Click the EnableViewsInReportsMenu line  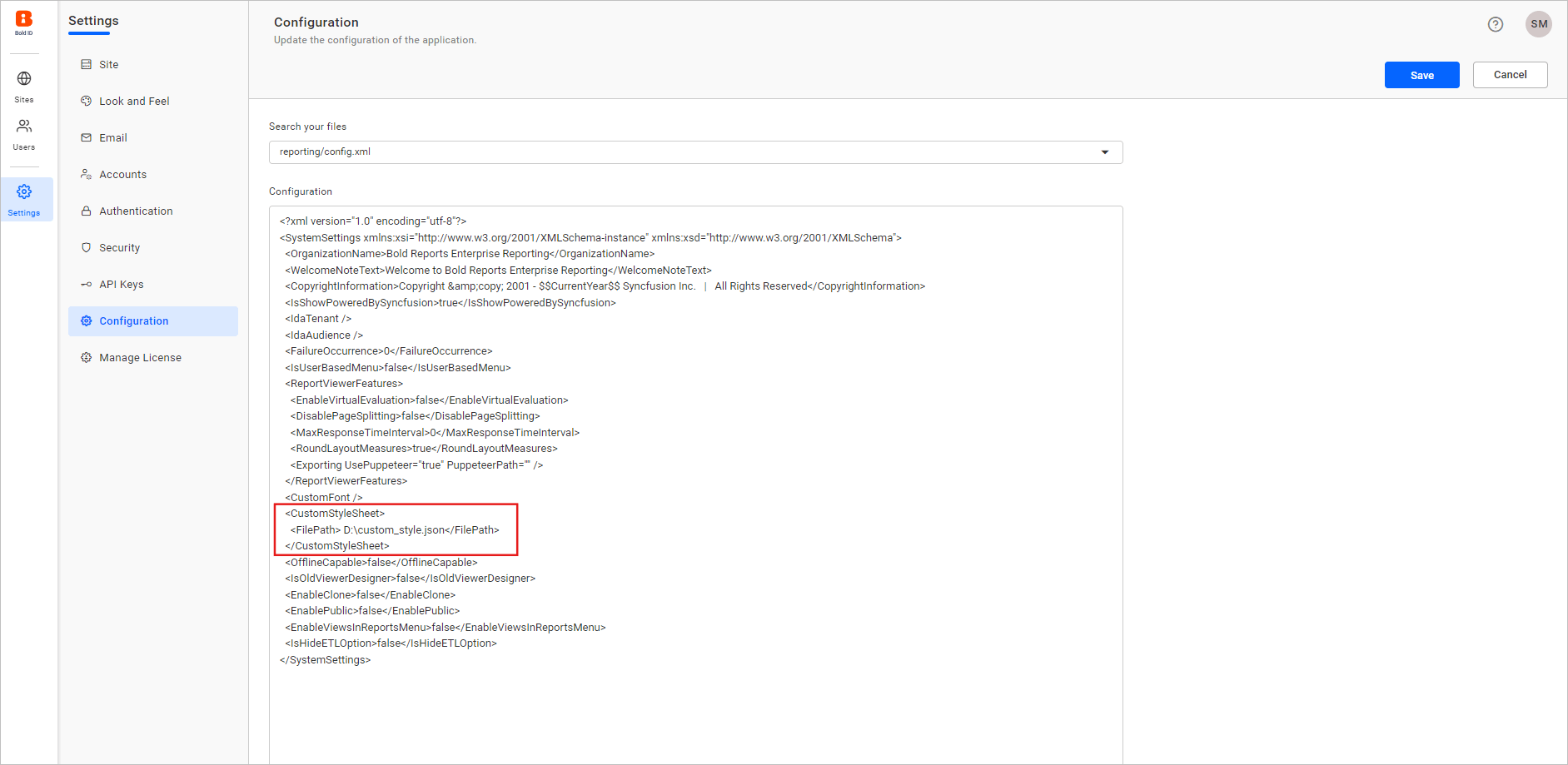446,628
